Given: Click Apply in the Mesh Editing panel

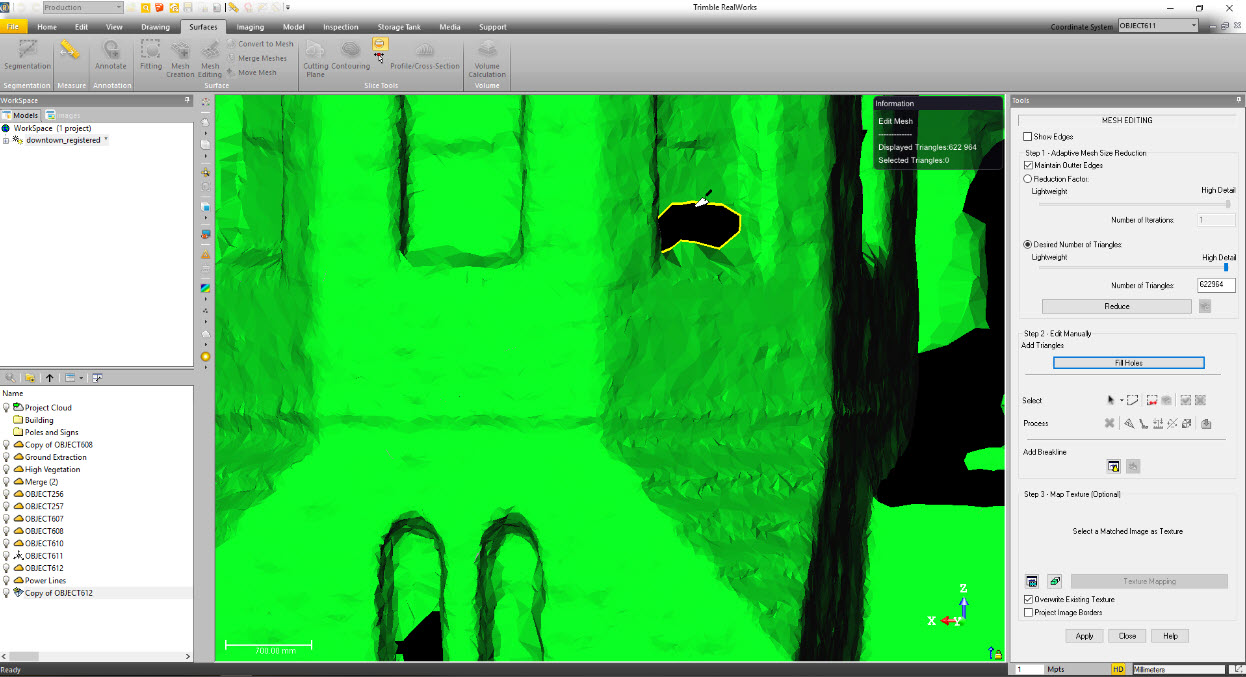Looking at the screenshot, I should pos(1084,635).
